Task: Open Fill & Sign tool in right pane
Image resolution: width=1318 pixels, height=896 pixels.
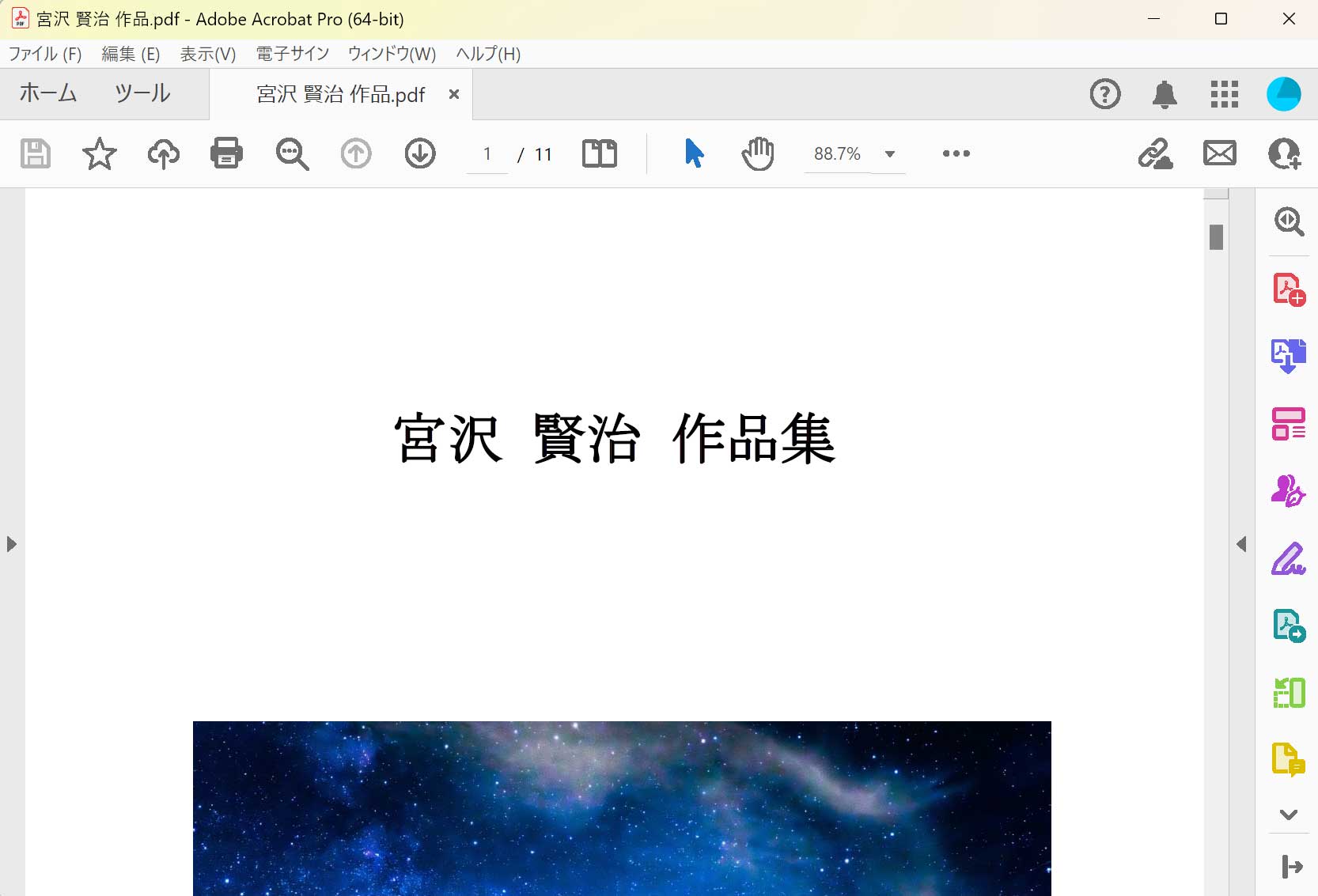Action: 1289,558
